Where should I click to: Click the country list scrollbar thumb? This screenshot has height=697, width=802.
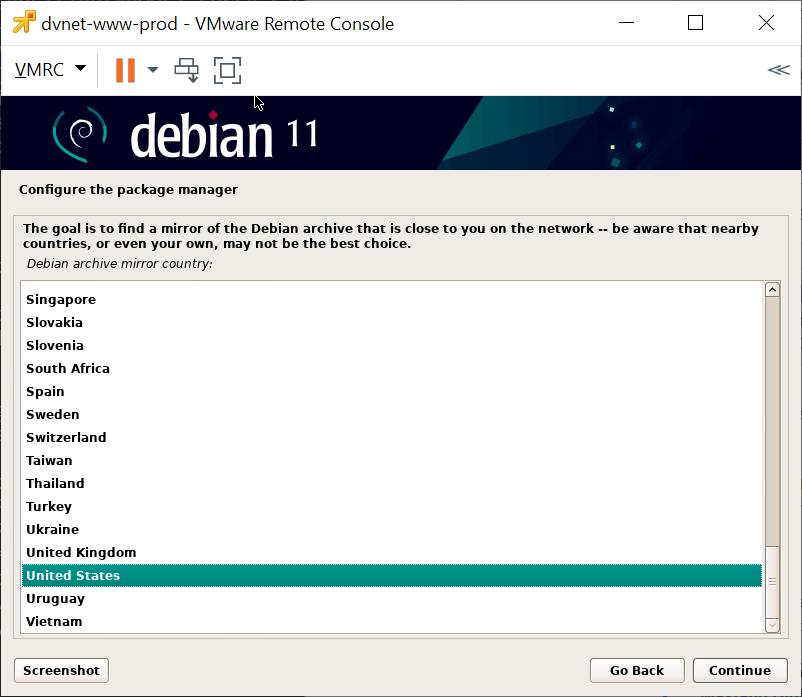tap(772, 580)
